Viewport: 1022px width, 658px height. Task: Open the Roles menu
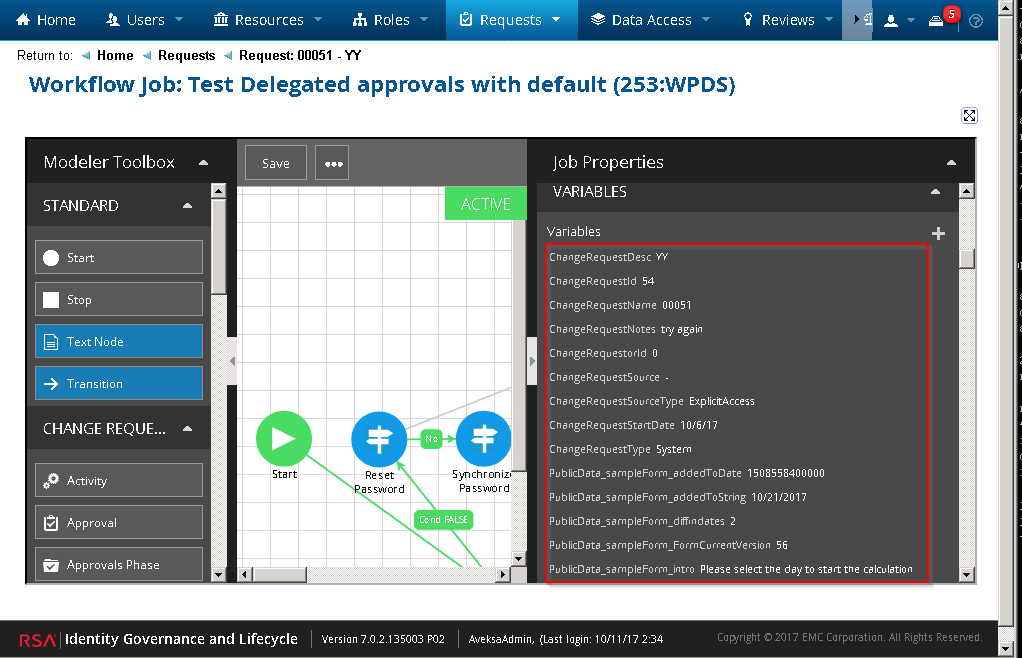pyautogui.click(x=391, y=20)
